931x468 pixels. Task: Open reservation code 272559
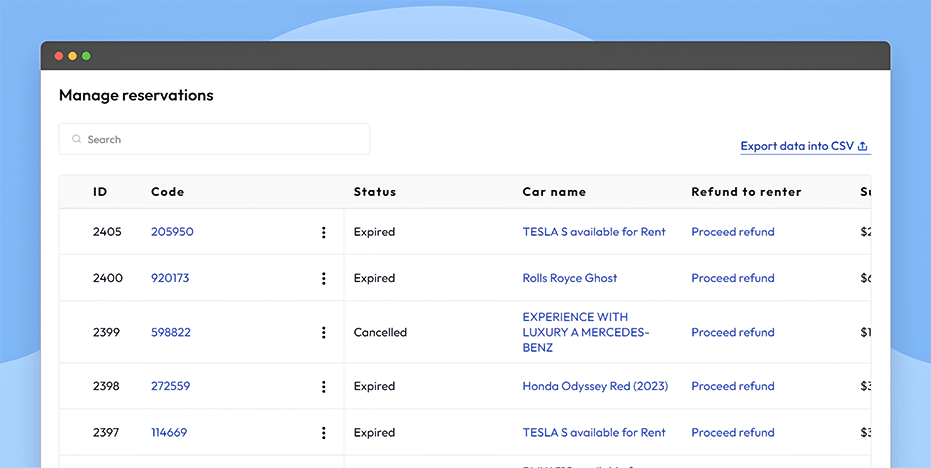point(170,386)
